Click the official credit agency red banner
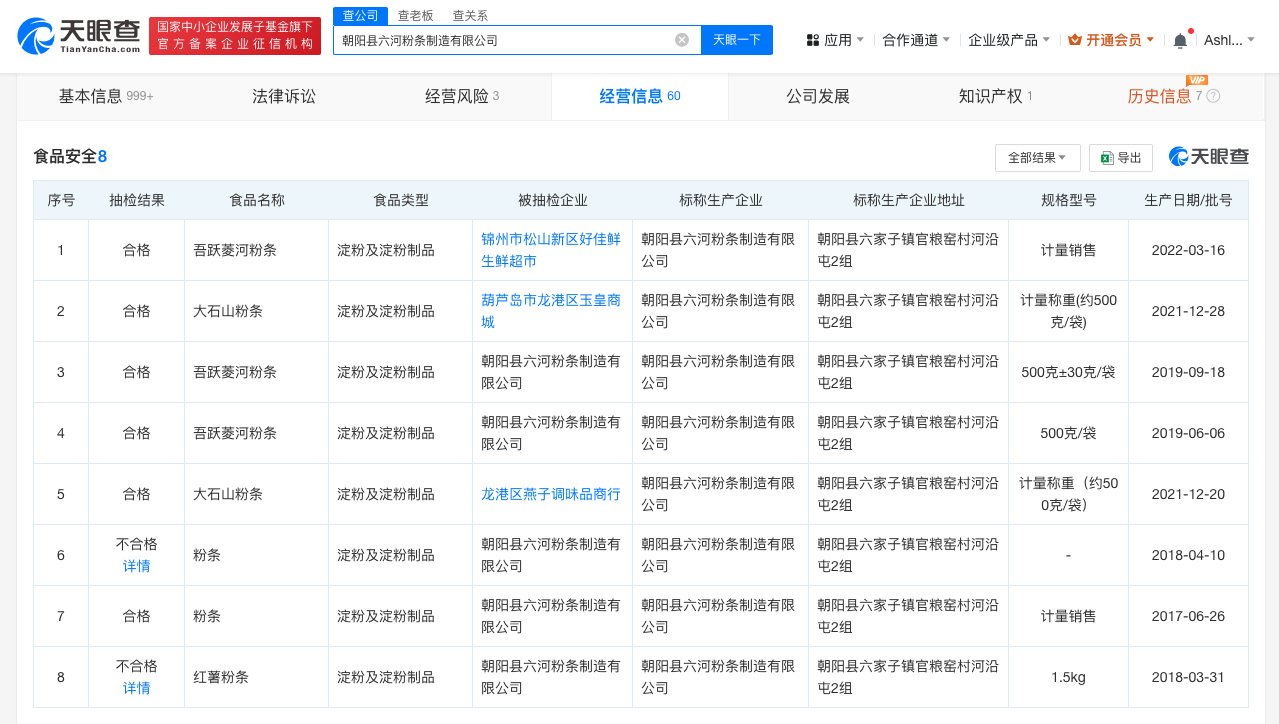The height and width of the screenshot is (724, 1279). [235, 36]
